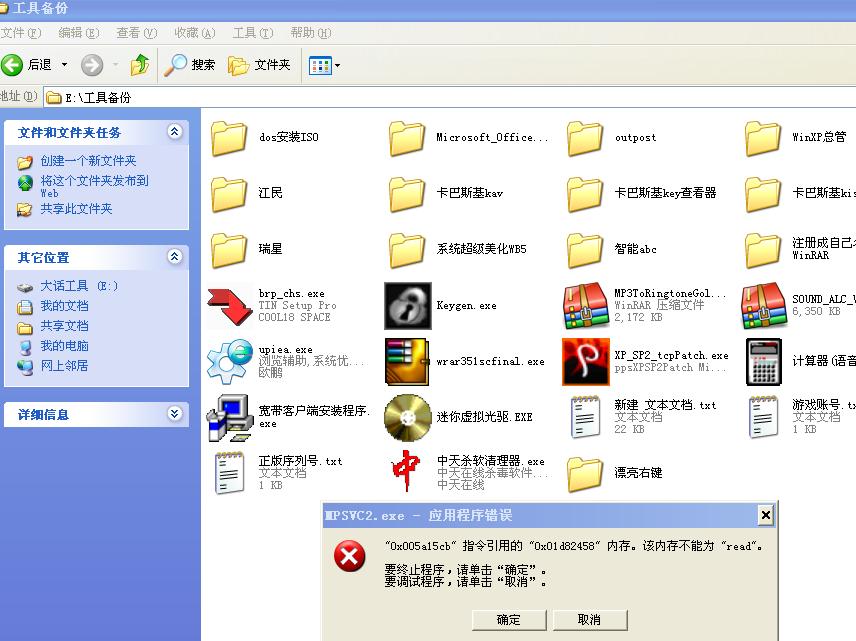Select 迷你虚拟光驱.EXE disc icon
This screenshot has width=856, height=641.
[x=408, y=418]
